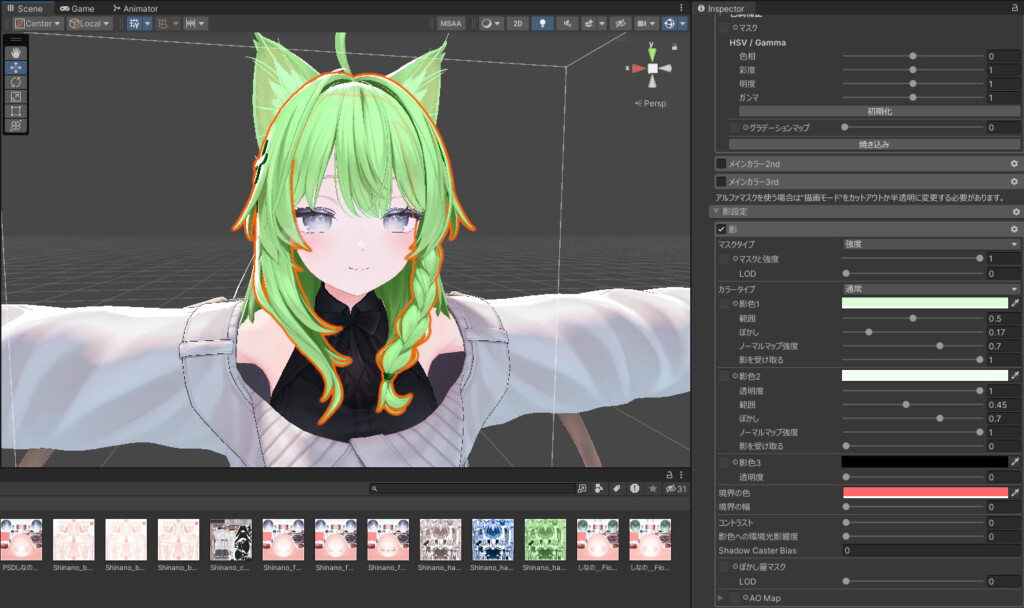Viewport: 1024px width, 608px height.
Task: Toggle scene lighting bulb icon
Action: pos(543,24)
